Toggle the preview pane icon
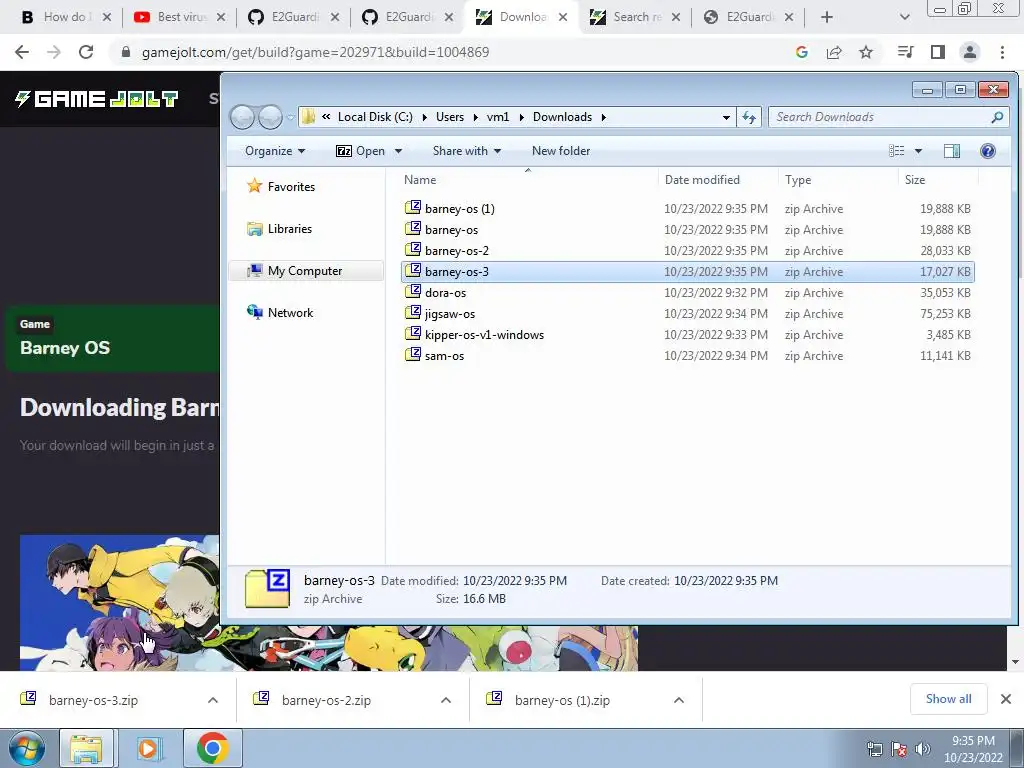Screen dimensions: 1024x768 tap(952, 151)
